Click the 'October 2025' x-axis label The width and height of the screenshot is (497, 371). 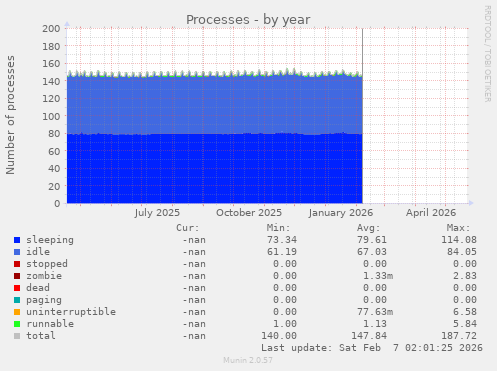tap(249, 213)
